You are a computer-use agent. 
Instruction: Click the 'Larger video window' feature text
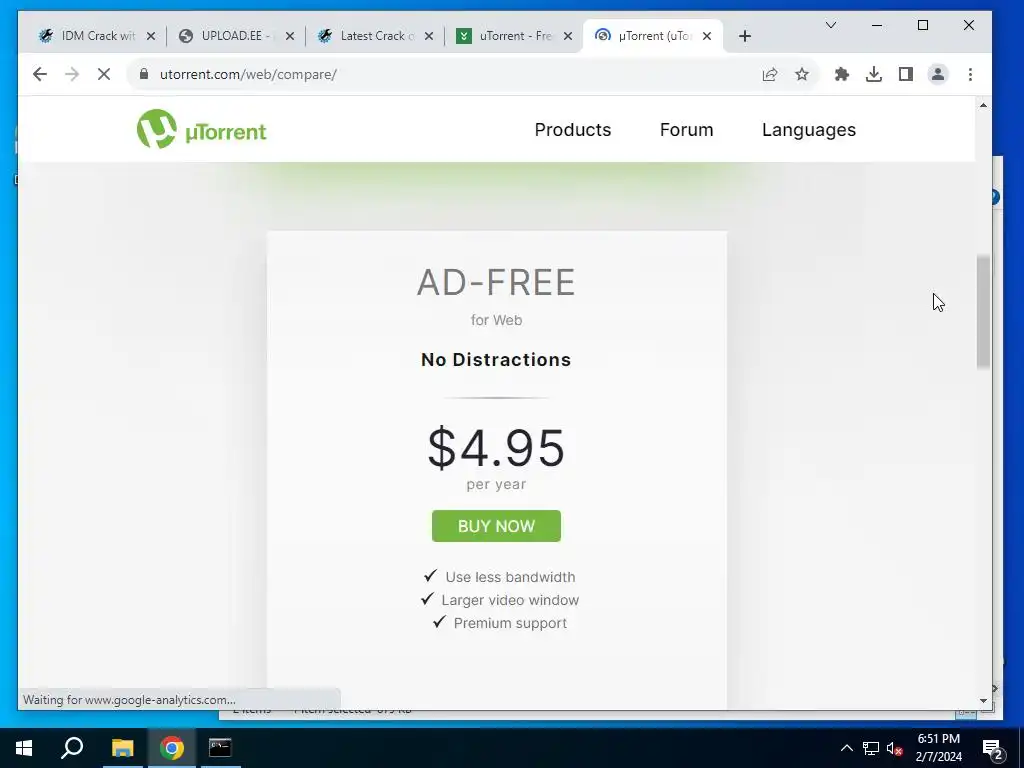[510, 600]
